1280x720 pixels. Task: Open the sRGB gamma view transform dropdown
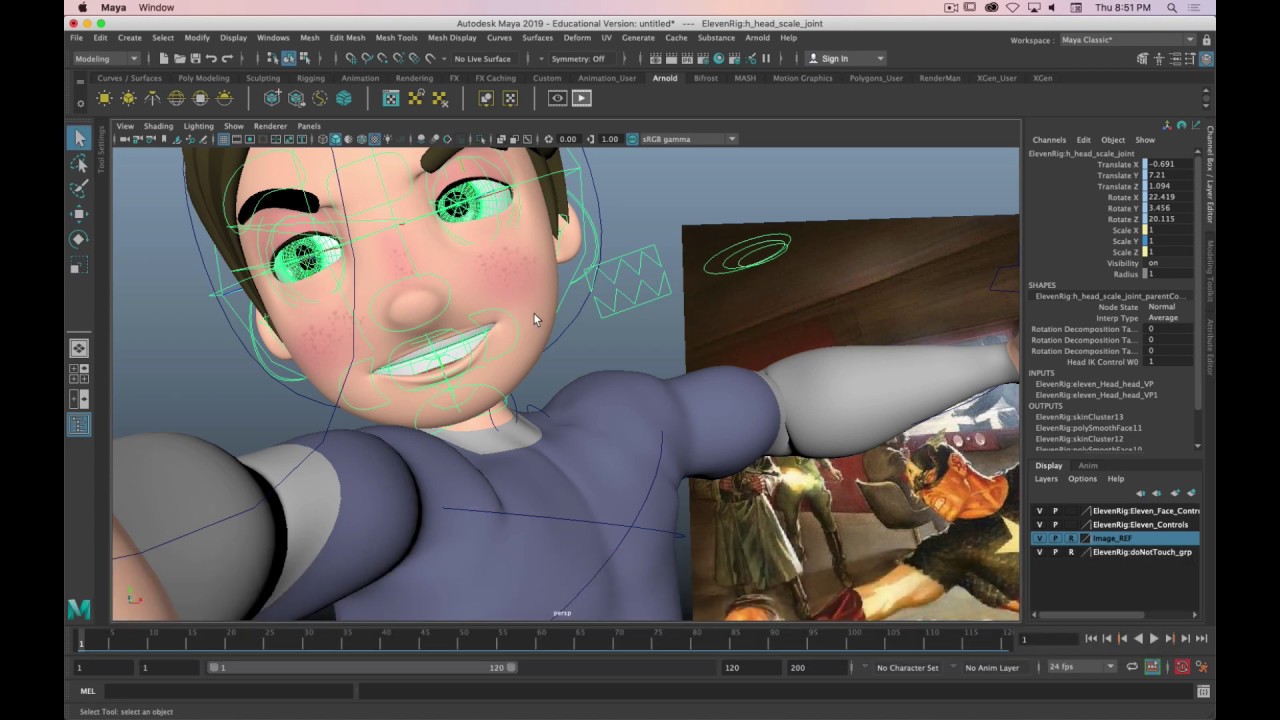click(689, 139)
